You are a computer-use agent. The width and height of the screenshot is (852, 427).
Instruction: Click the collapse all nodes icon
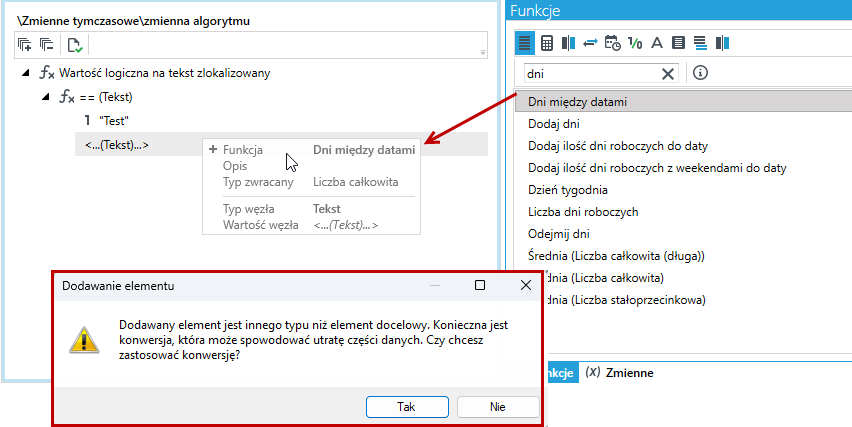tap(47, 45)
